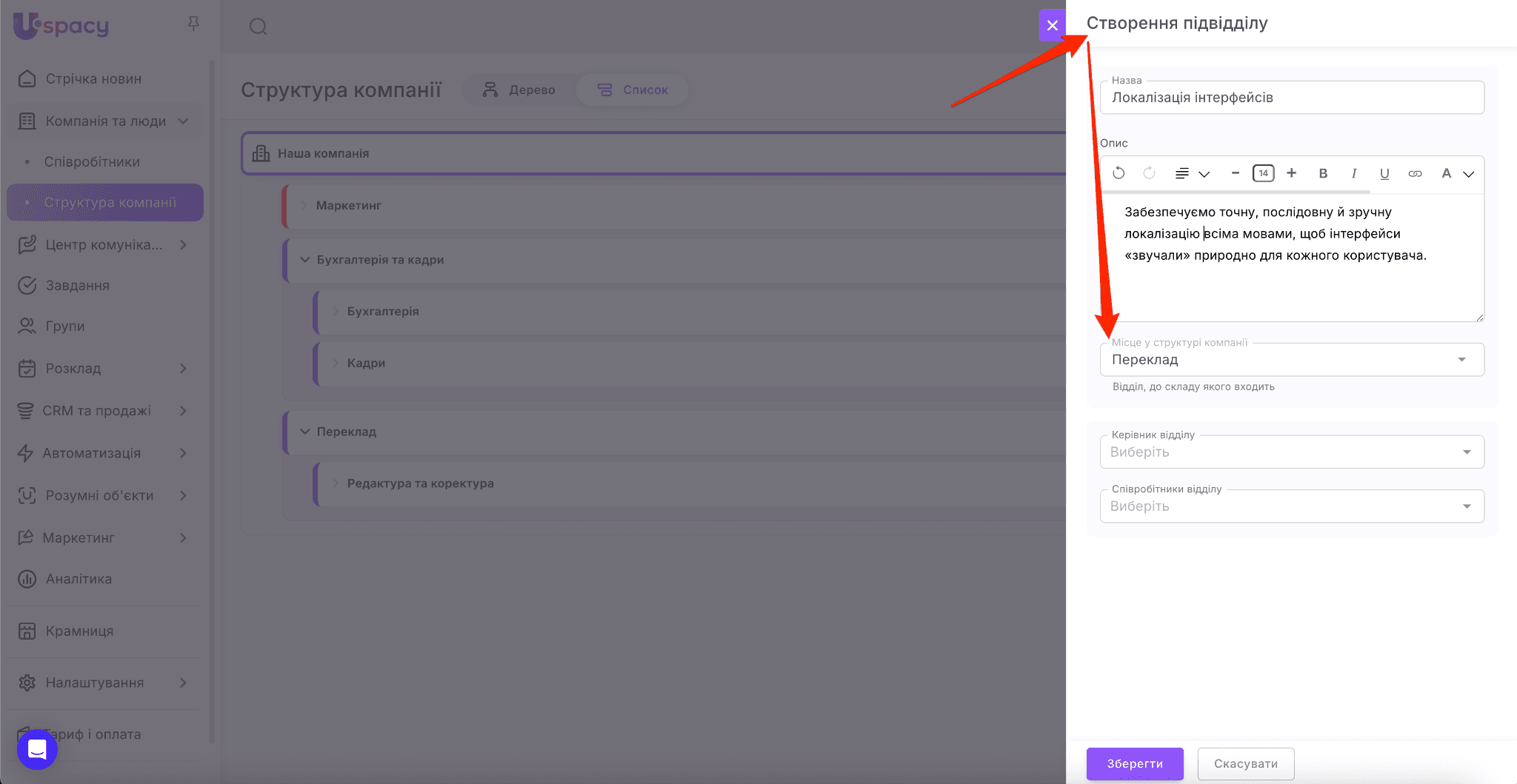Click the undo icon in description toolbar
1517x784 pixels.
1118,173
